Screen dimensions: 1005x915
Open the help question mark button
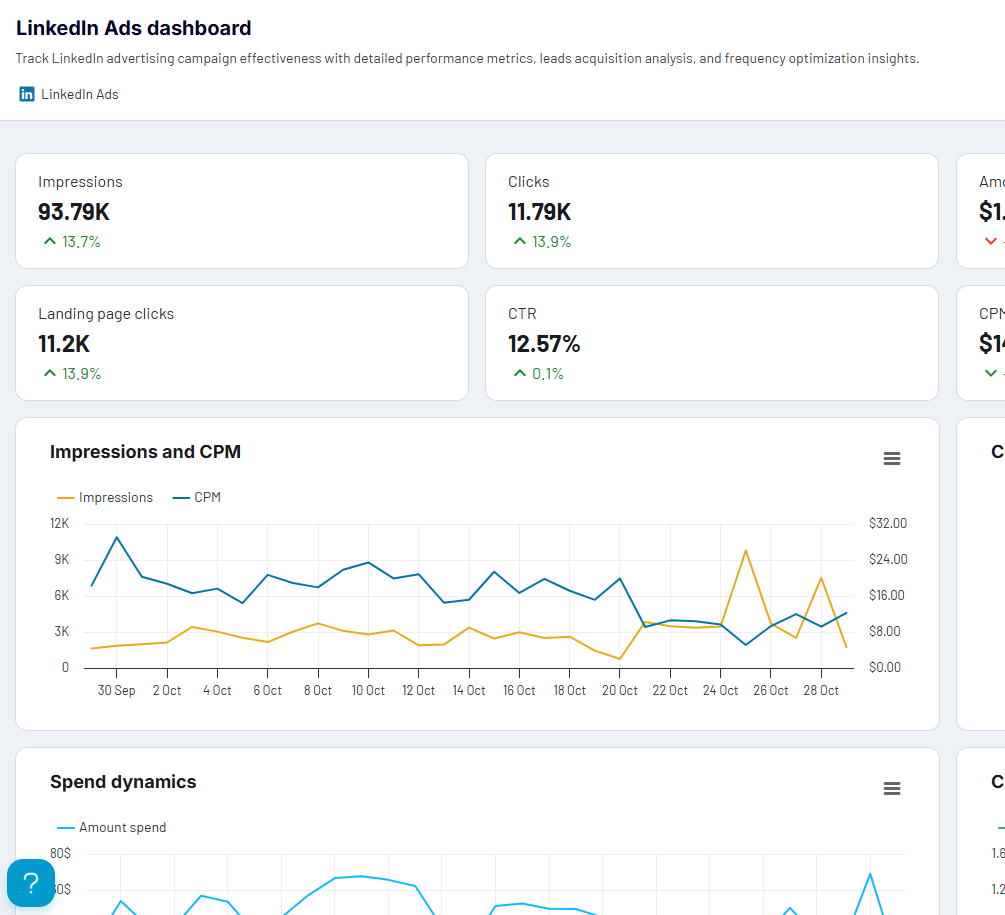[31, 883]
